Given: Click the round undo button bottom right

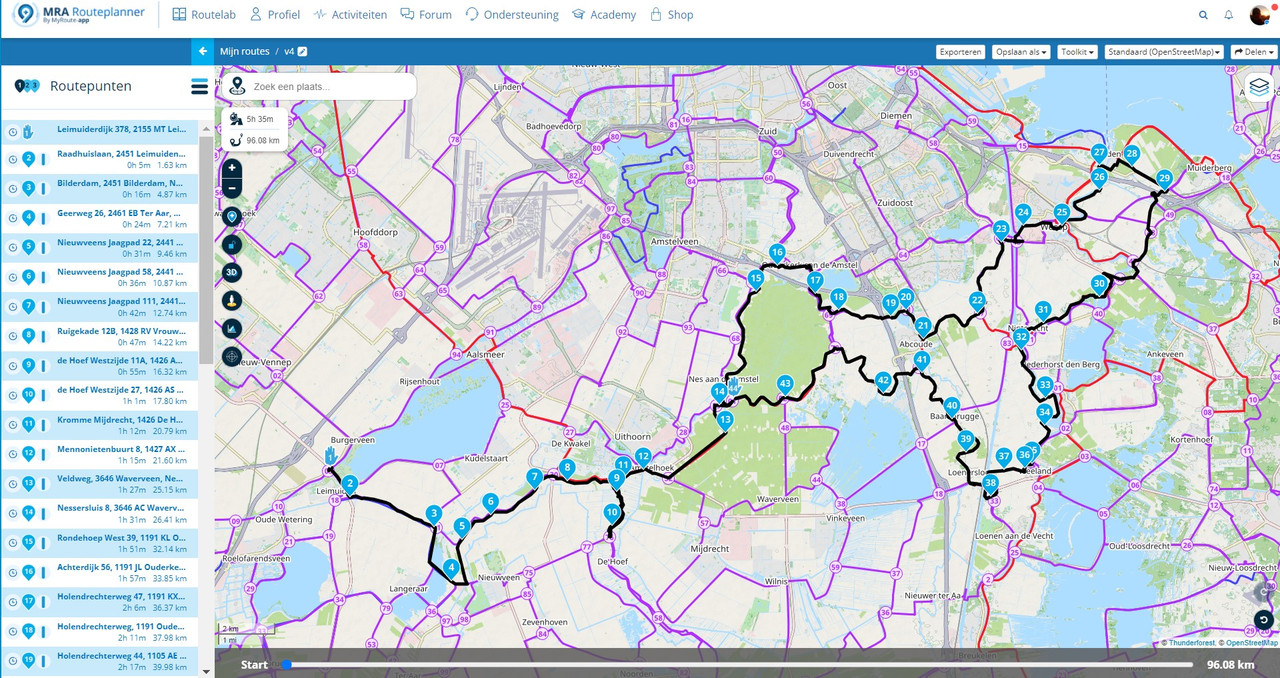Looking at the screenshot, I should point(1264,620).
